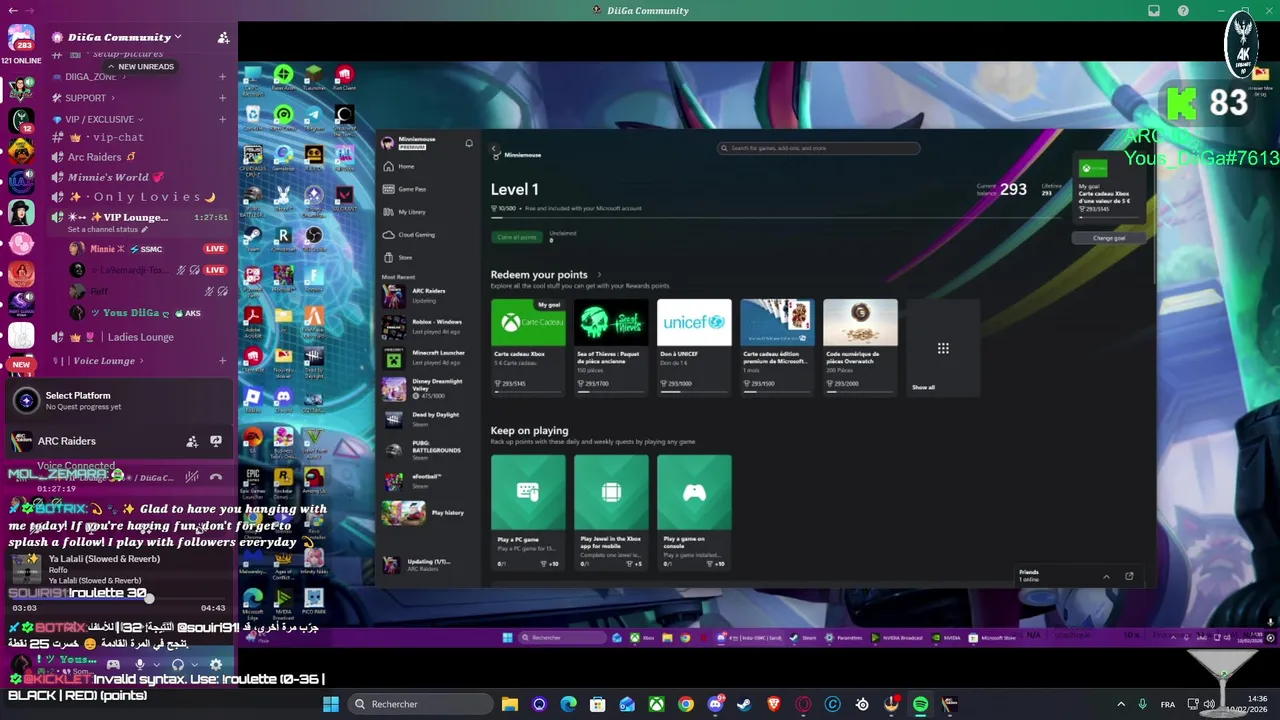Share screen for ARC Raiders activity
The height and width of the screenshot is (720, 1280).
[216, 441]
